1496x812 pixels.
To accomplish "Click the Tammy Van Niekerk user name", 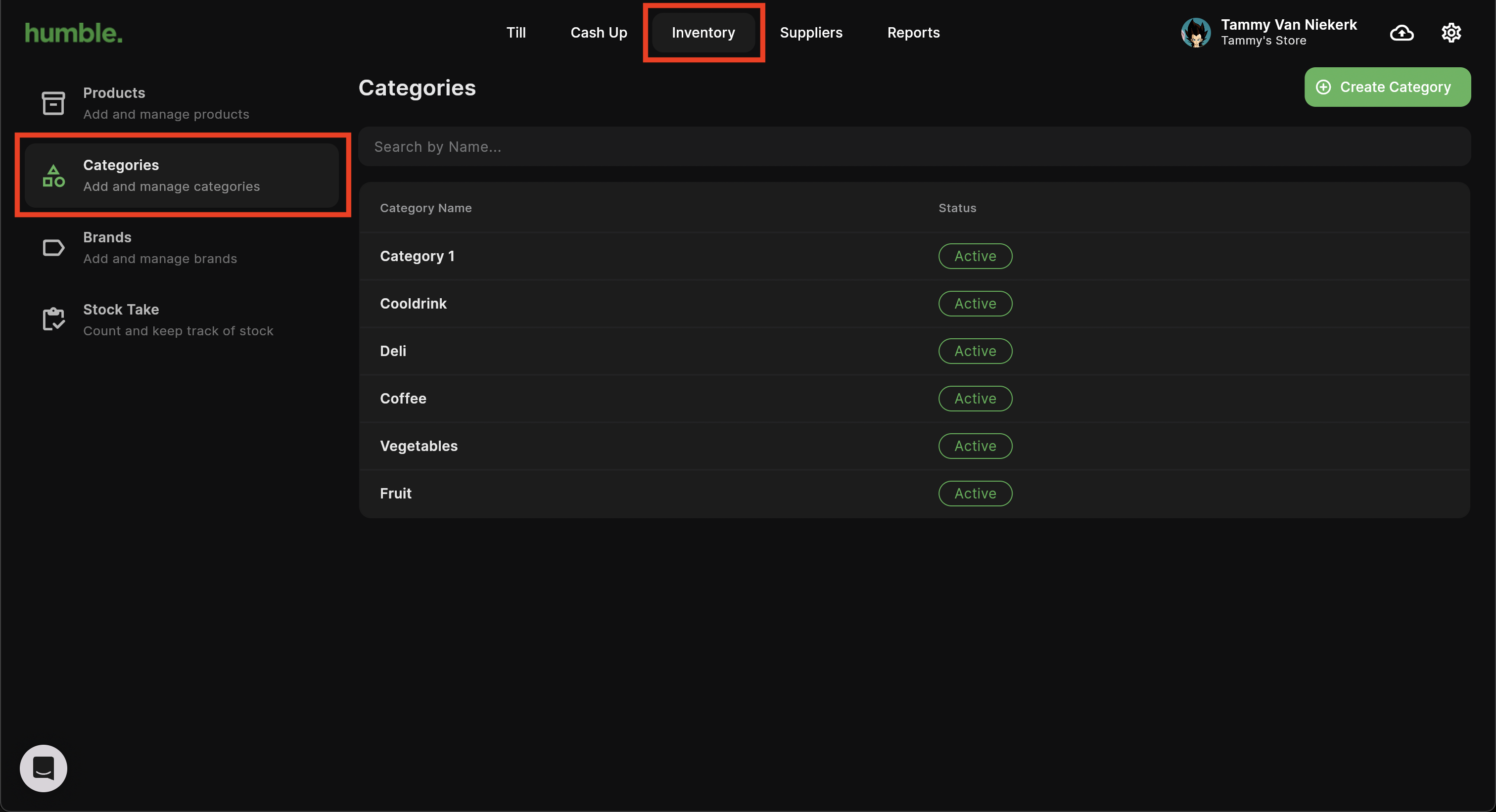I will 1289,24.
